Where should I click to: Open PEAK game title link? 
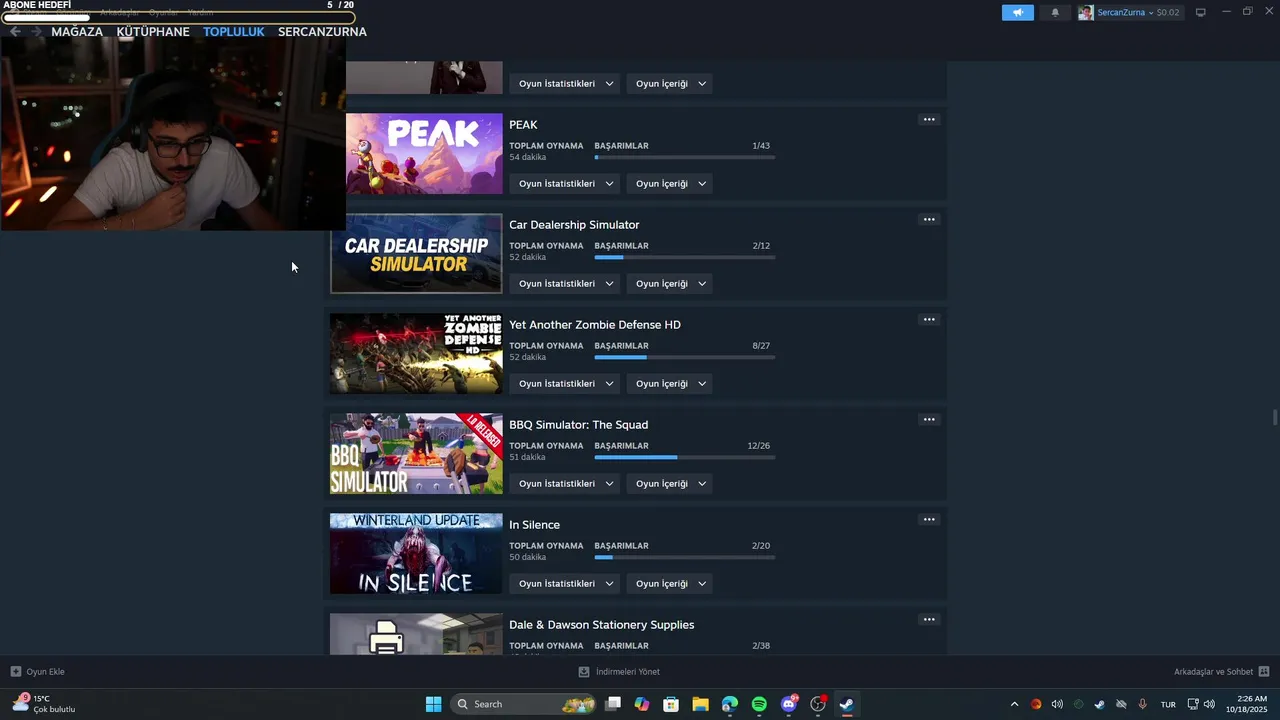[x=523, y=125]
